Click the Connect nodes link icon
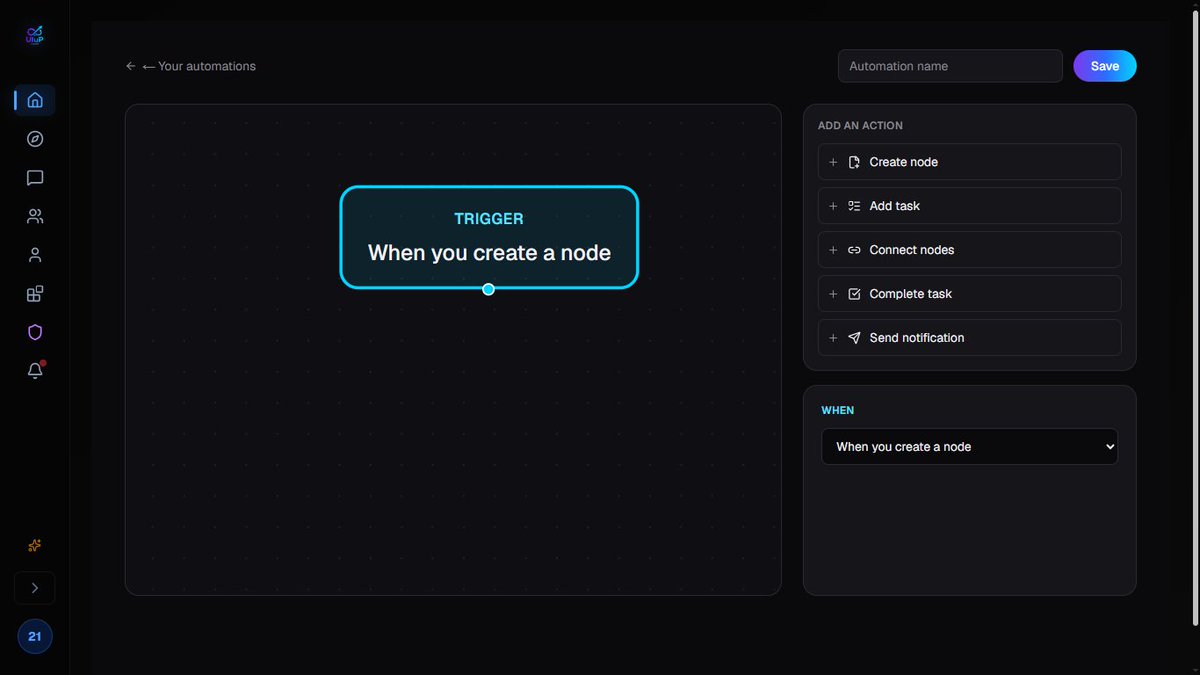 (x=854, y=250)
